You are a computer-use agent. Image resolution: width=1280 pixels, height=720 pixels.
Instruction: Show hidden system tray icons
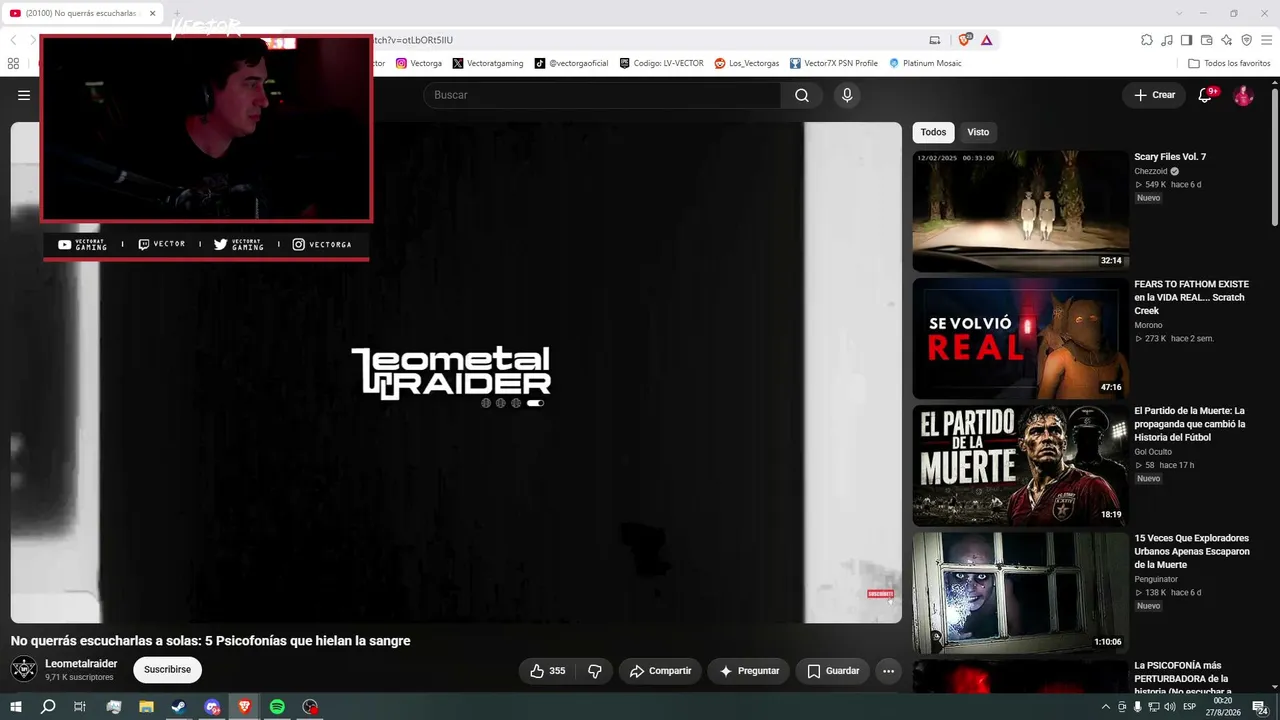1105,707
